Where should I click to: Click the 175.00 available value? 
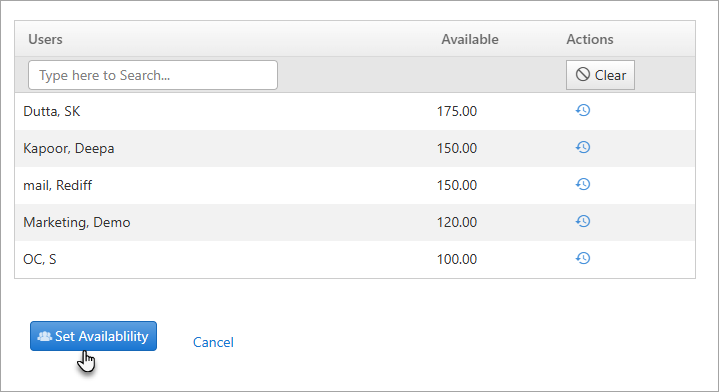457,111
